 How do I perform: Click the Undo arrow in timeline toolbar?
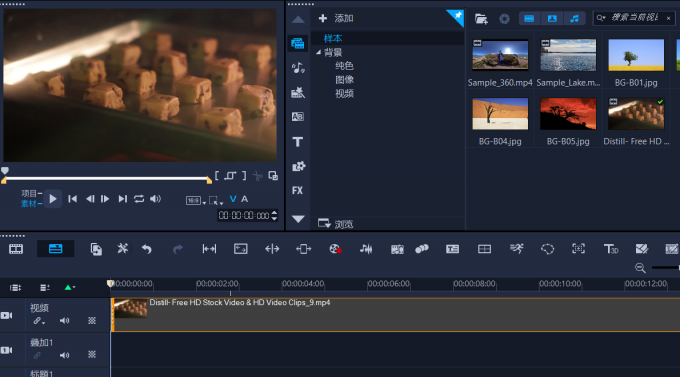click(x=147, y=249)
